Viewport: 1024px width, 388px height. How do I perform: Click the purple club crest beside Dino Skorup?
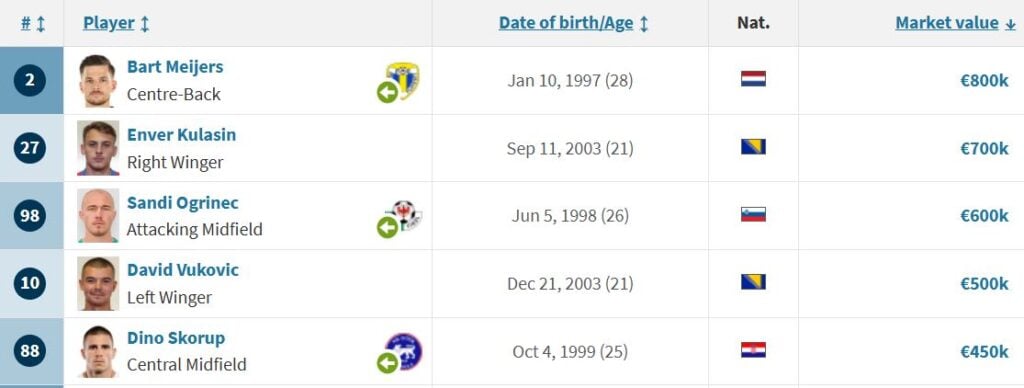[x=404, y=351]
